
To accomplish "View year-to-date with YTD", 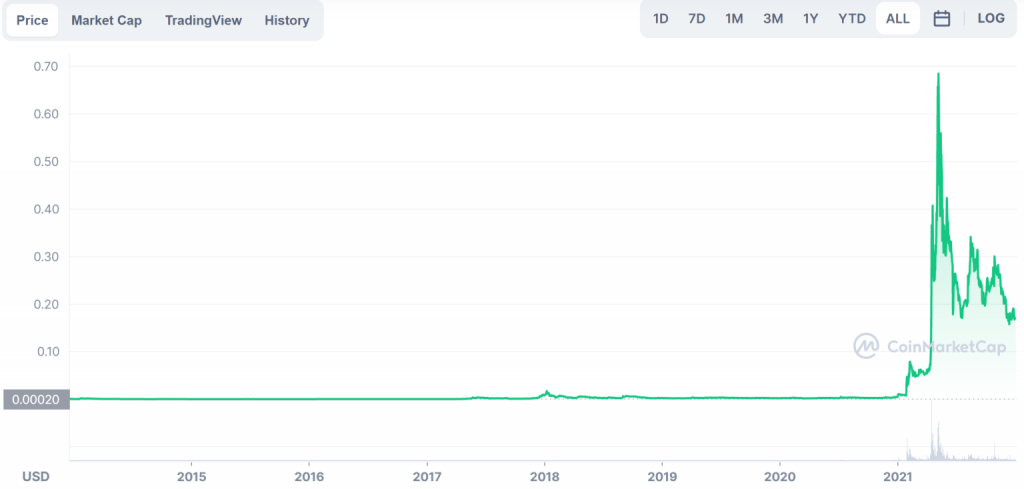I will click(x=852, y=19).
